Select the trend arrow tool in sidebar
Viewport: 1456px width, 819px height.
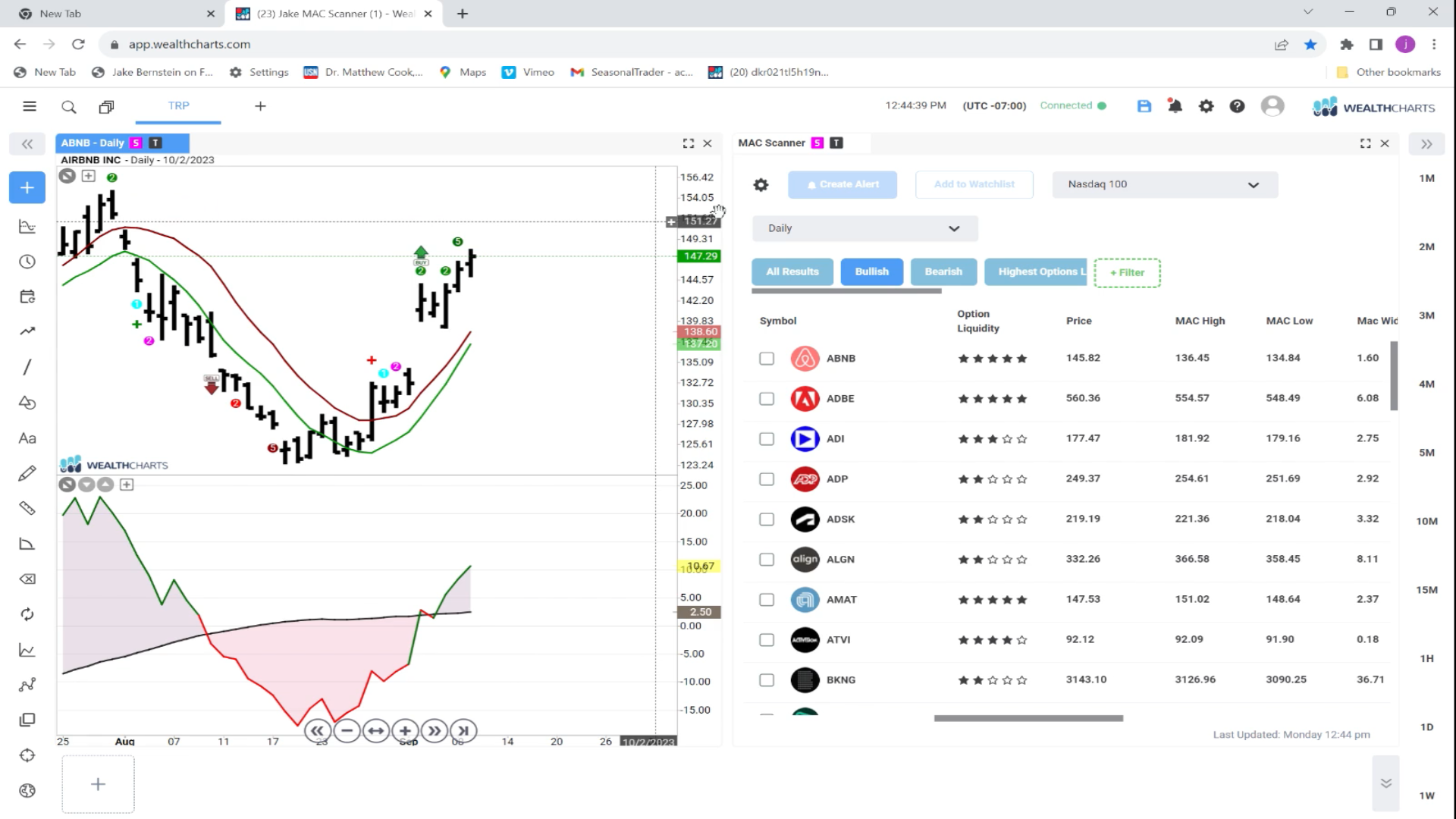pyautogui.click(x=27, y=331)
